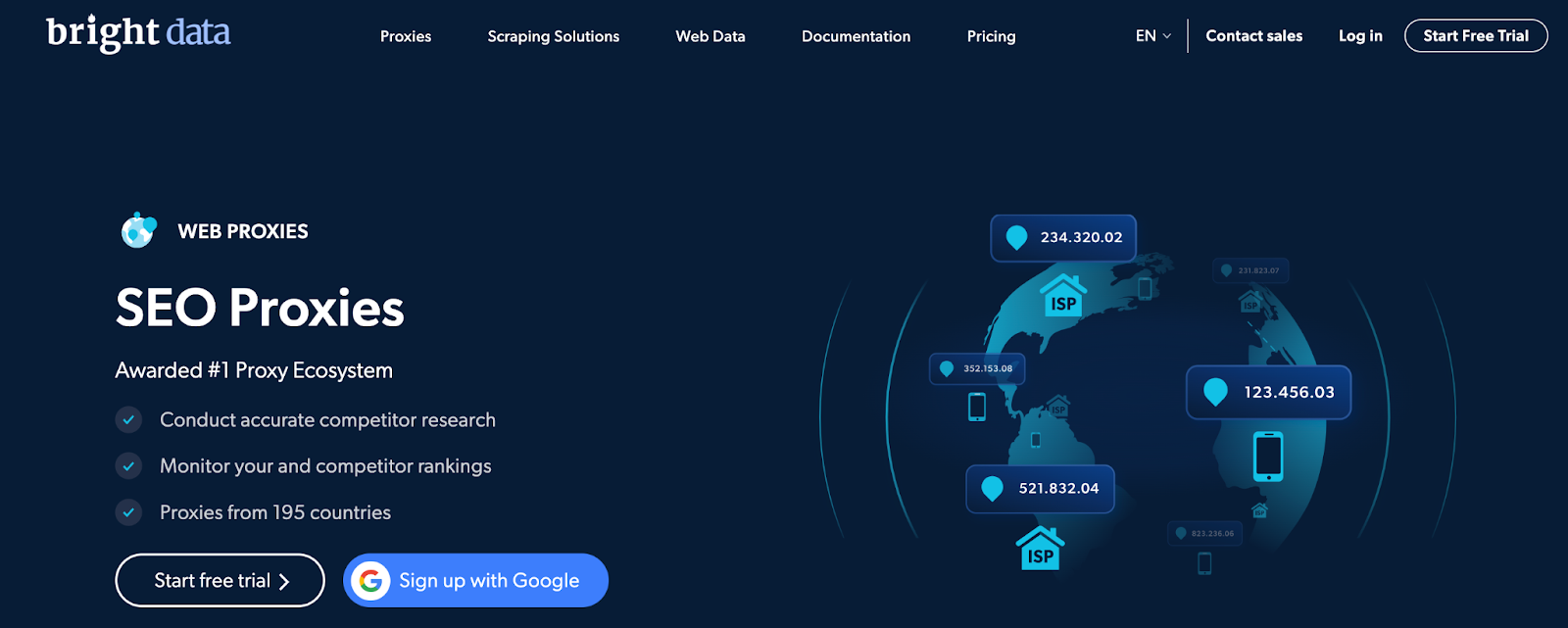Open the Proxies menu
Image resolution: width=1568 pixels, height=628 pixels.
point(406,36)
